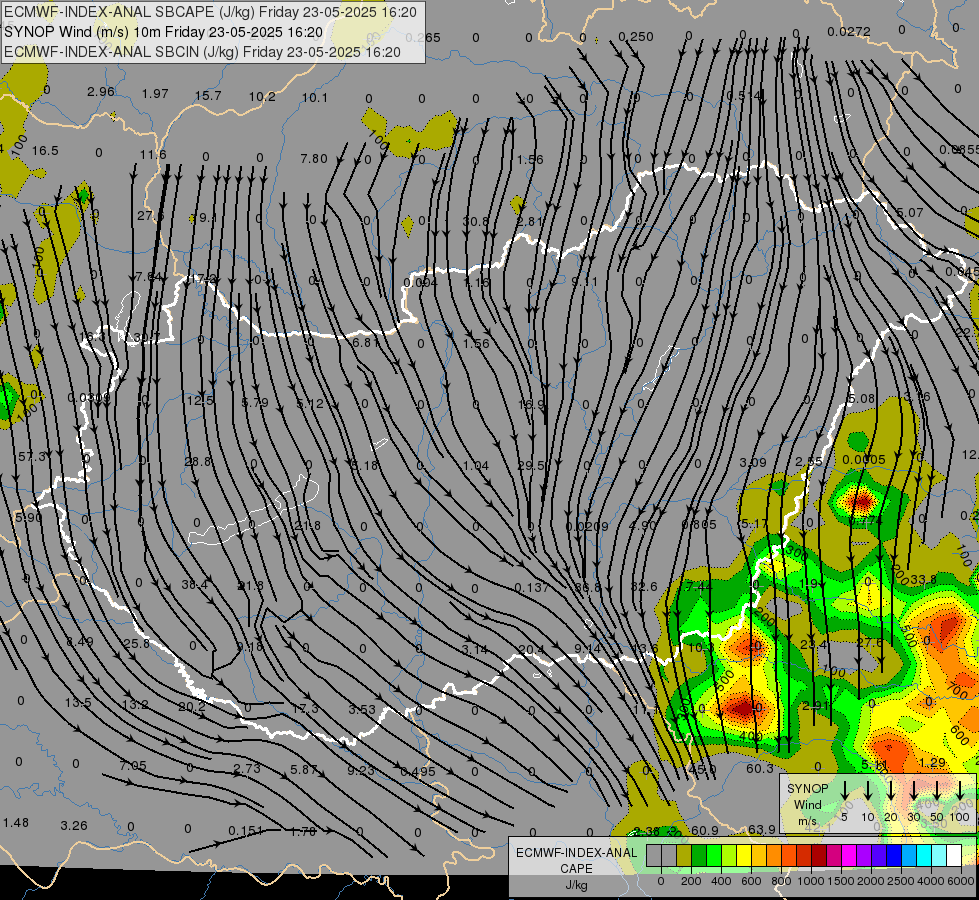Click the wind arrow above the 20 label
Image resolution: width=979 pixels, height=900 pixels.
pos(891,791)
